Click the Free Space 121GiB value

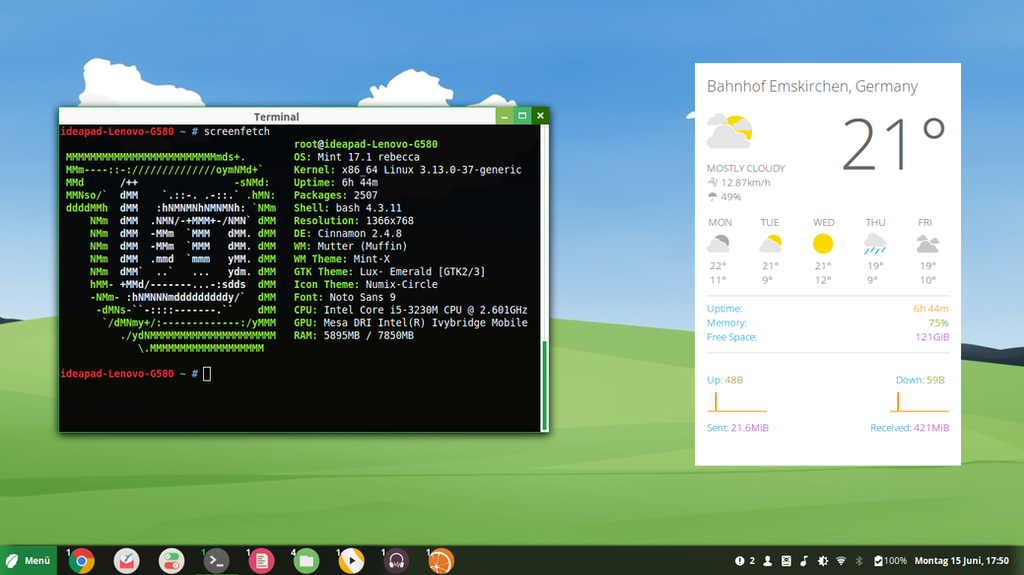tap(932, 337)
